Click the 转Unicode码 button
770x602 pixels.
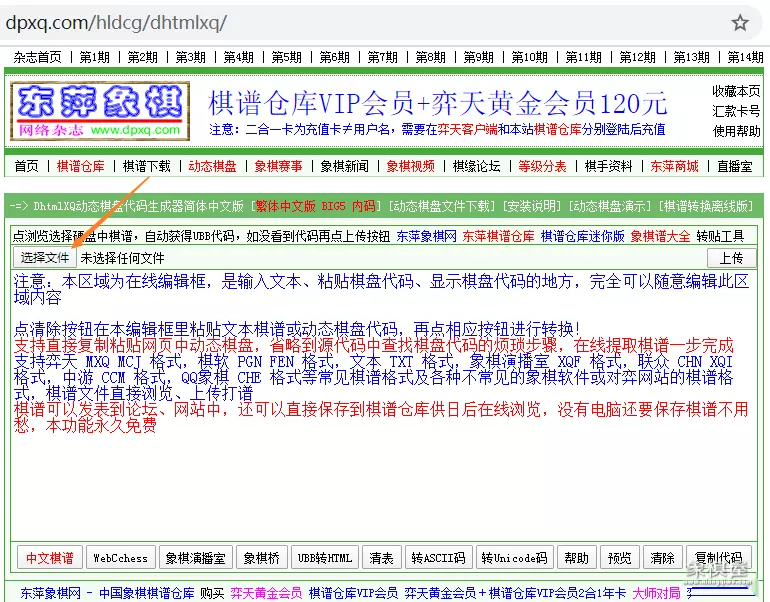[514, 558]
